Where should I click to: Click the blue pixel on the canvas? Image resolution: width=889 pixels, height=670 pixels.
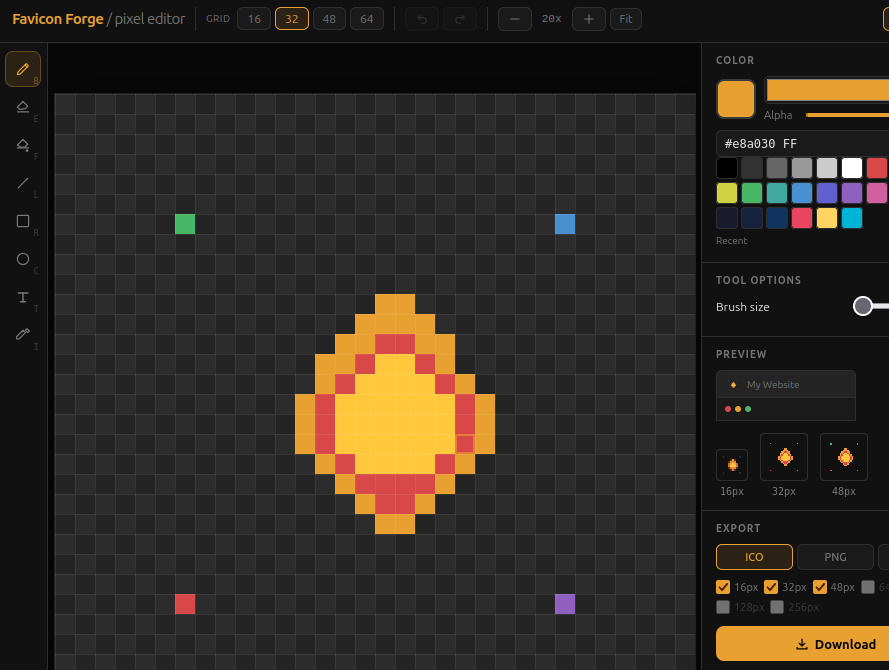[x=565, y=224]
